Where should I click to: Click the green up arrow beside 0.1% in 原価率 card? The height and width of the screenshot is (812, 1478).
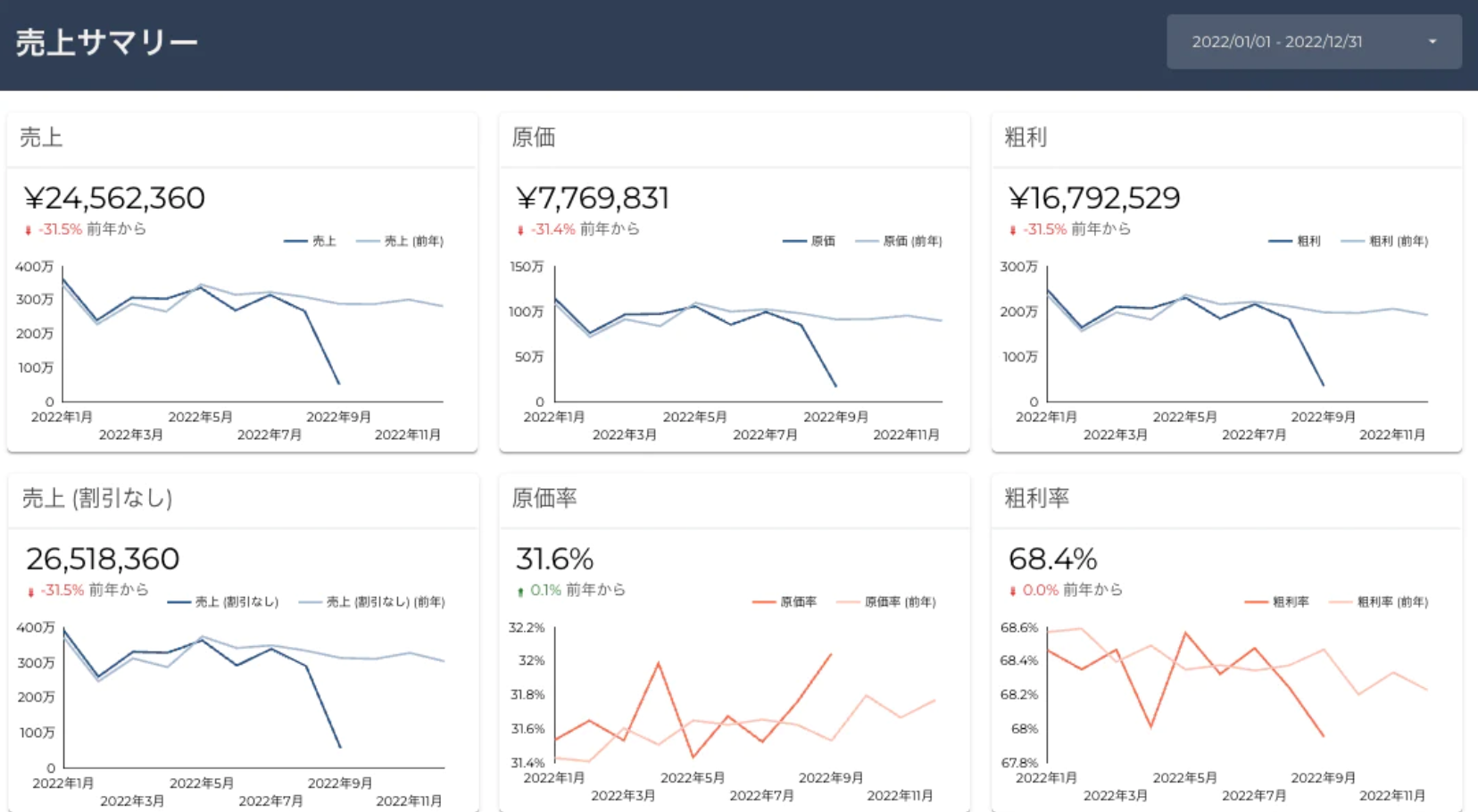point(520,591)
